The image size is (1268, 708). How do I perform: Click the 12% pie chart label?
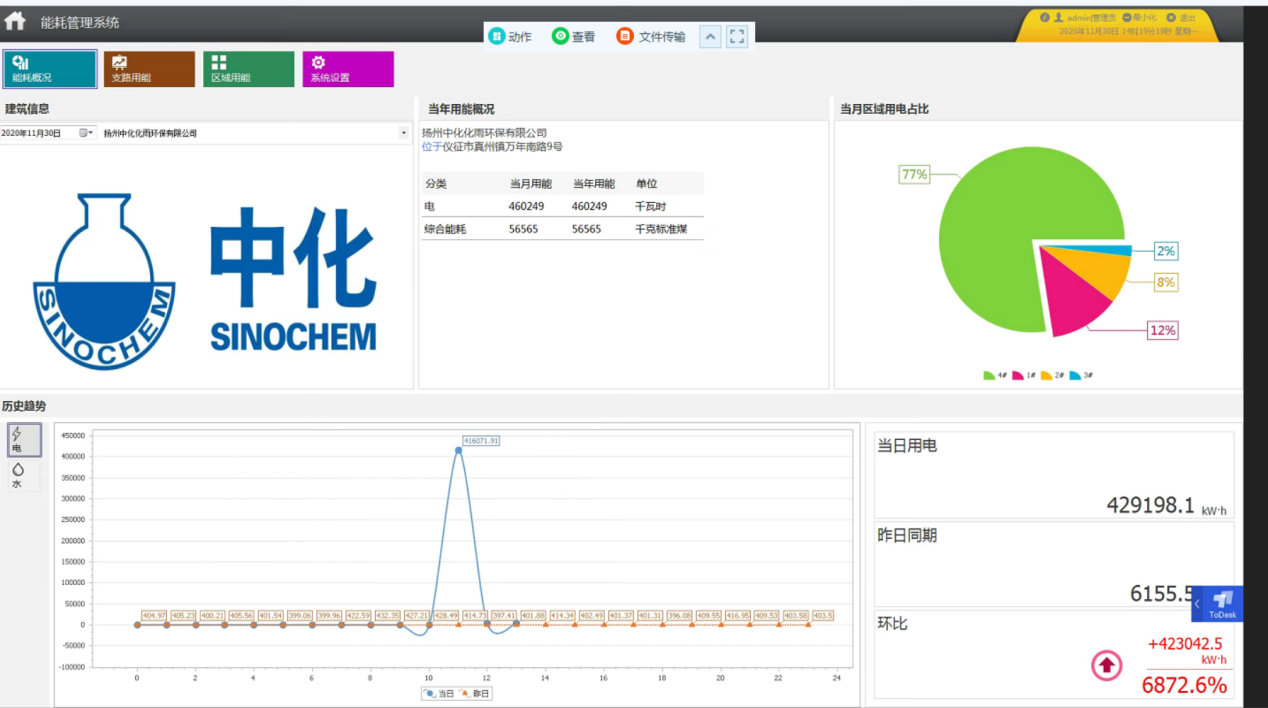tap(1162, 330)
